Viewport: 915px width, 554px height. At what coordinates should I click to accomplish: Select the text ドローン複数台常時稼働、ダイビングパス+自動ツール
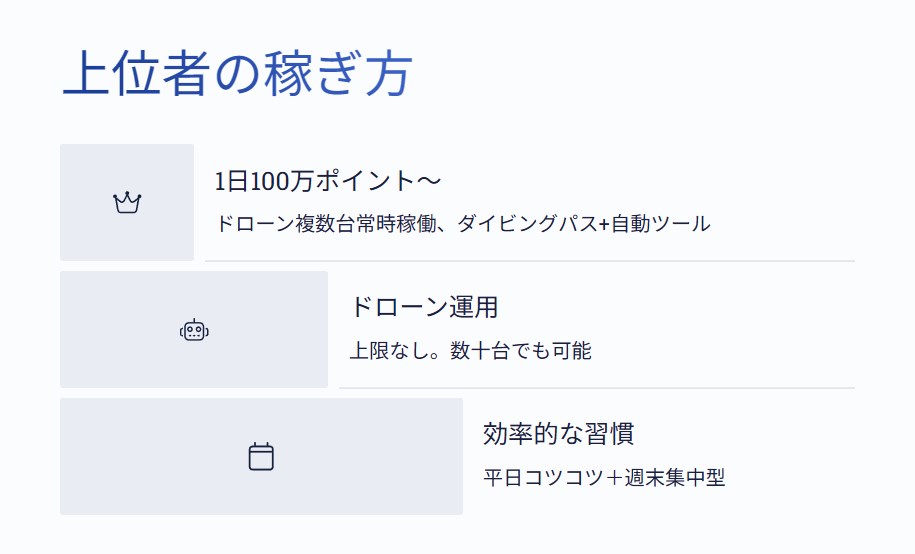coord(463,224)
